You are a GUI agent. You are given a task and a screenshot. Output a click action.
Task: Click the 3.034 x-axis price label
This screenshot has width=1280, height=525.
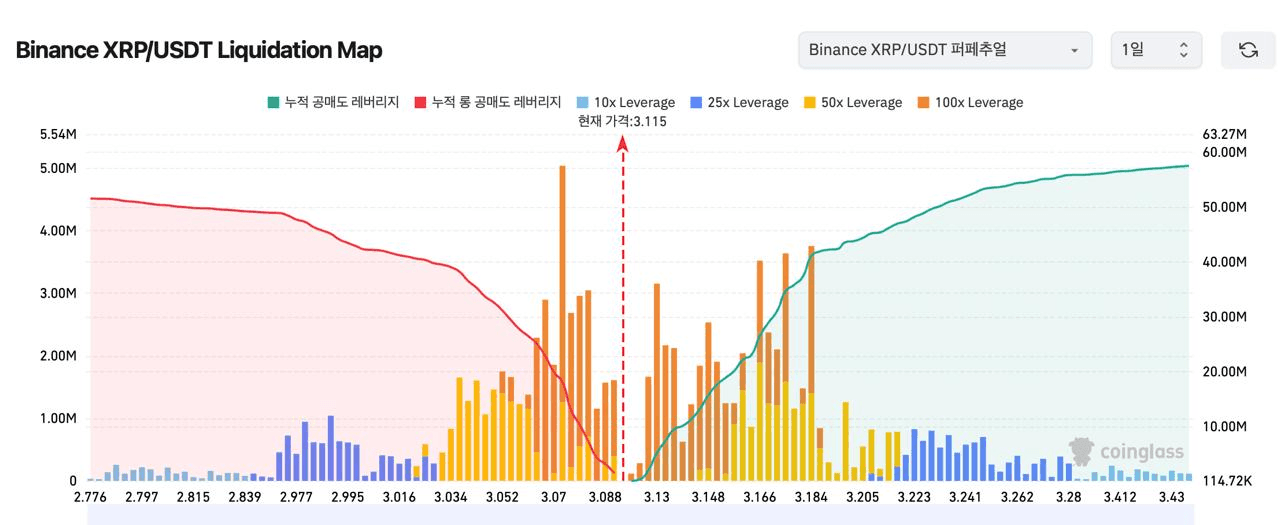[x=450, y=497]
